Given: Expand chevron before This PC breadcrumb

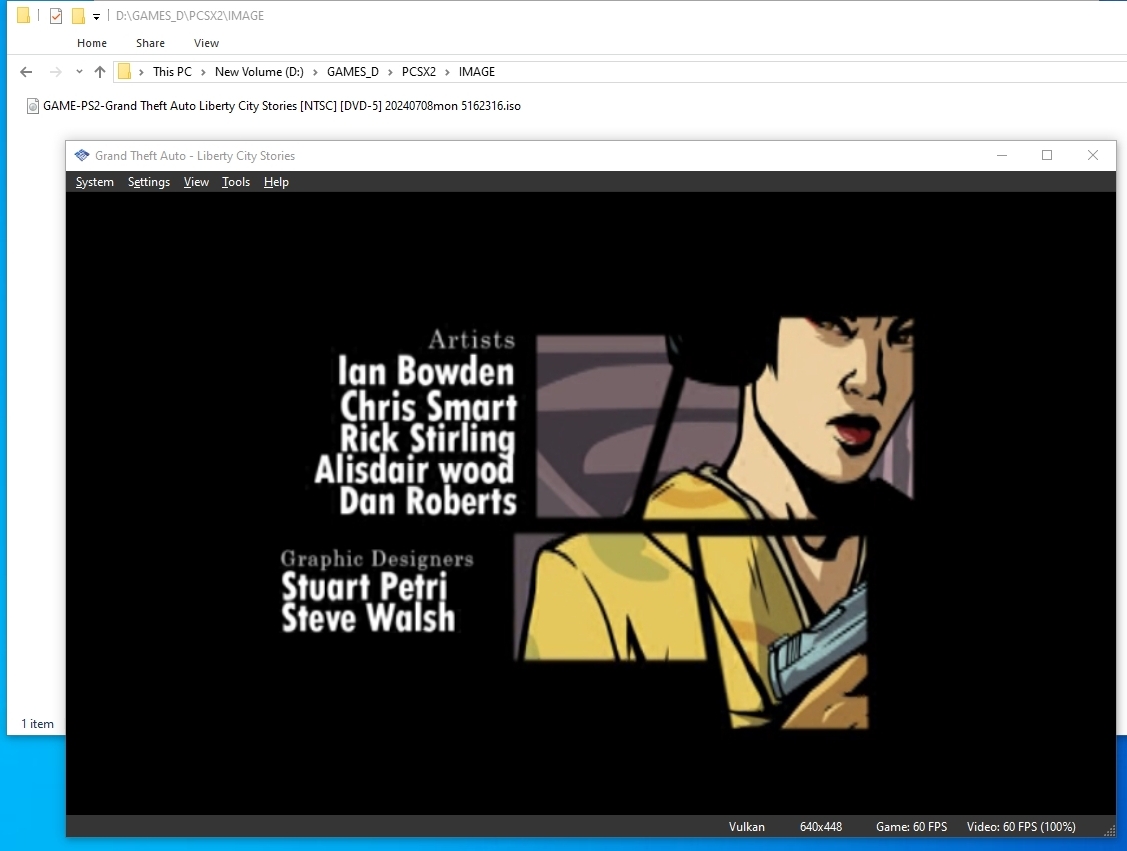Looking at the screenshot, I should coord(142,72).
